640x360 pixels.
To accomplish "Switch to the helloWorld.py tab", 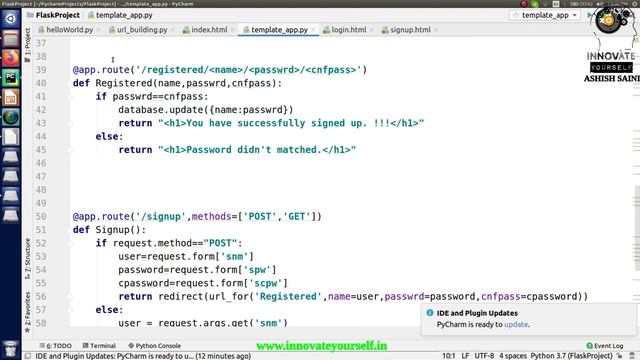I will (69, 30).
